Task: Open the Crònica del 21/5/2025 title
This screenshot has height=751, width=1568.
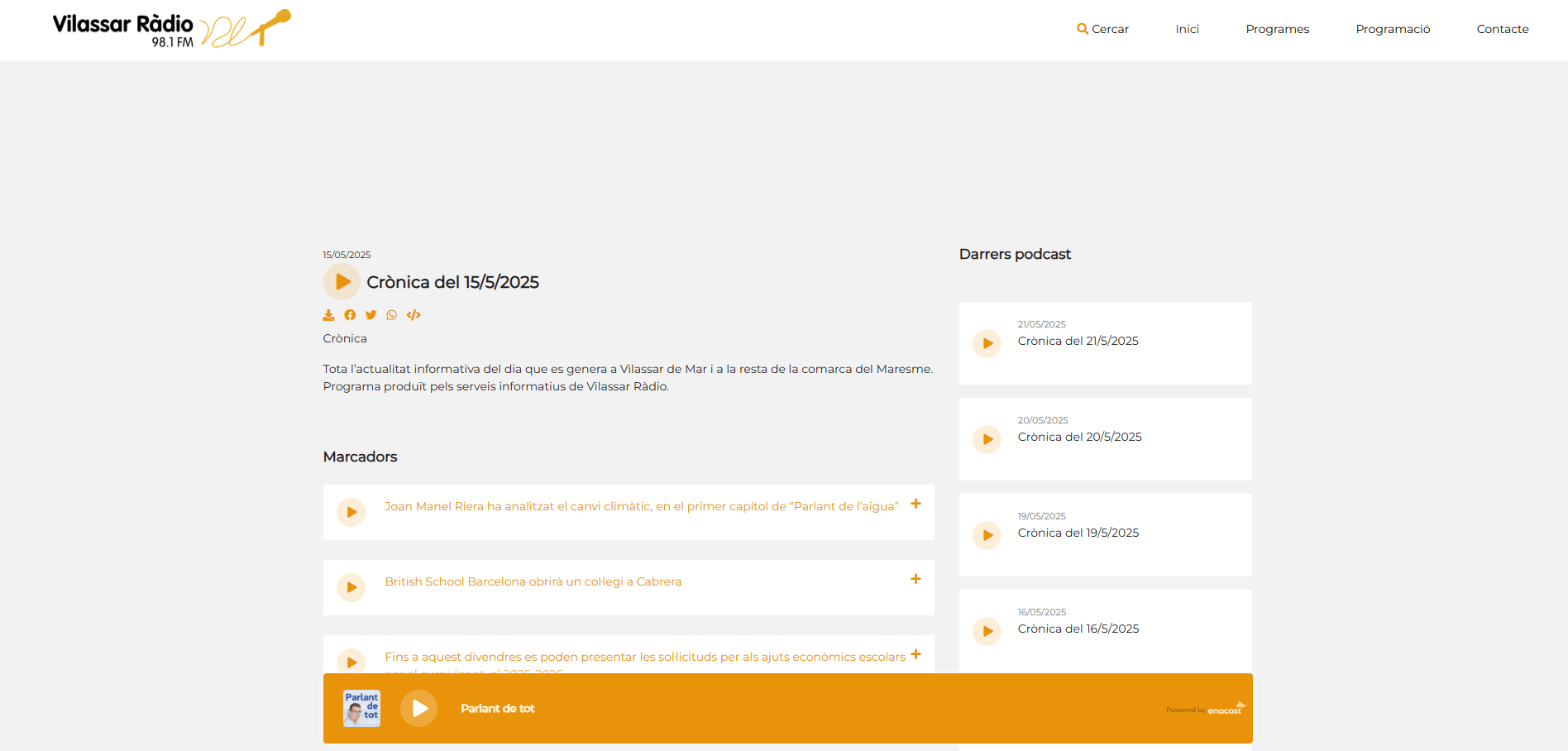Action: [1078, 341]
